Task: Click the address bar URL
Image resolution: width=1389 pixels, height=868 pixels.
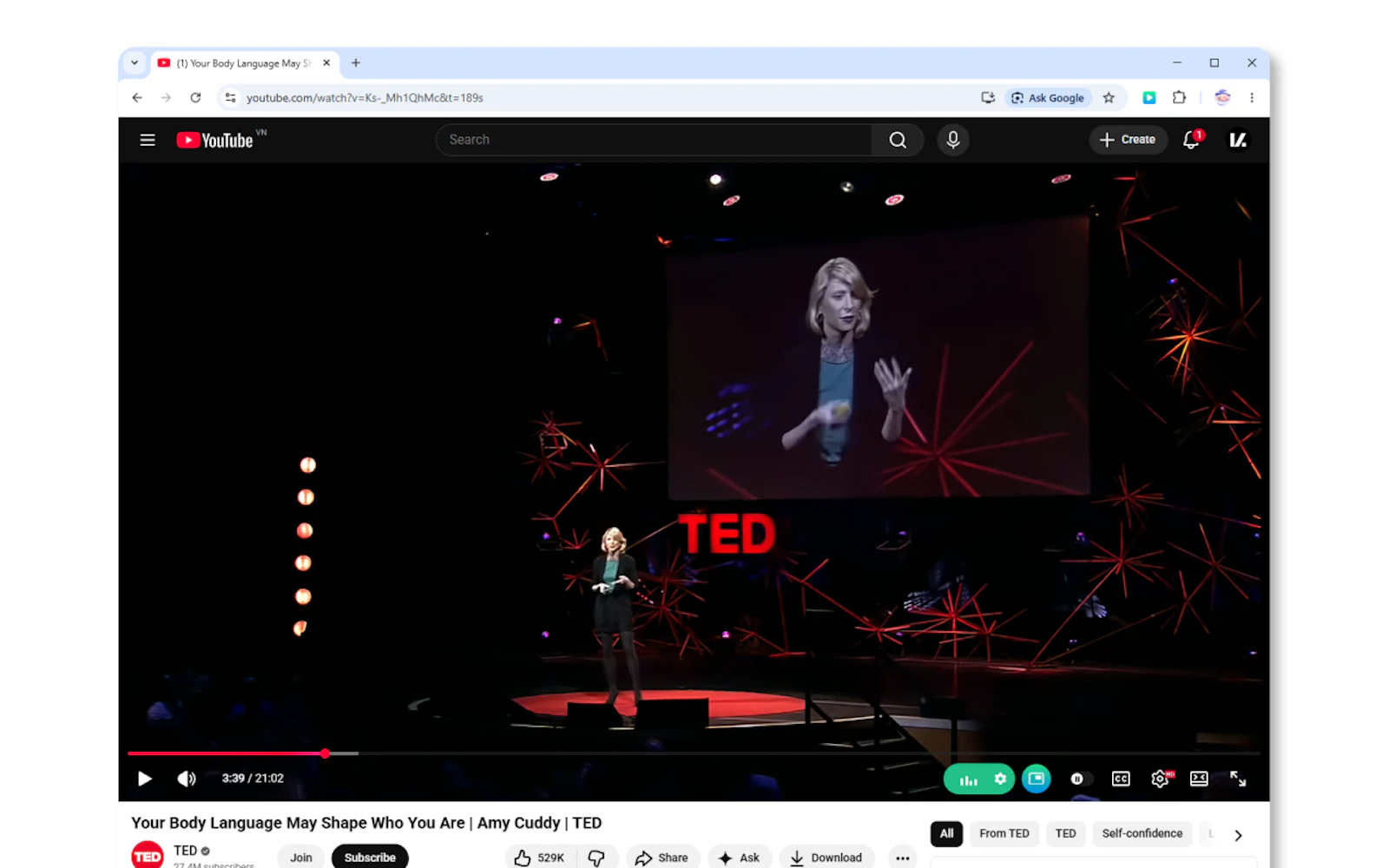Action: (x=365, y=98)
